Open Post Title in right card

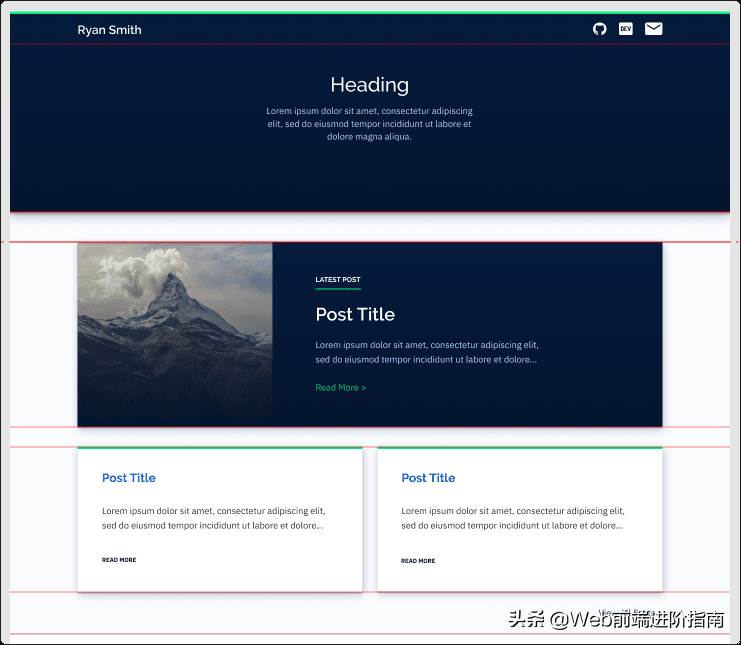[428, 478]
